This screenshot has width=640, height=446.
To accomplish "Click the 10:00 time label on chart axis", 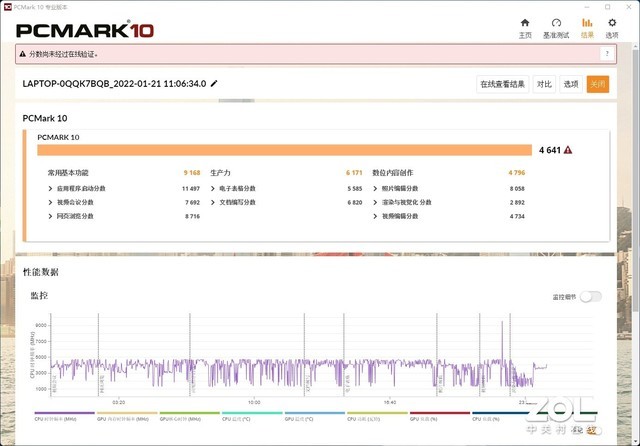I will (x=254, y=402).
